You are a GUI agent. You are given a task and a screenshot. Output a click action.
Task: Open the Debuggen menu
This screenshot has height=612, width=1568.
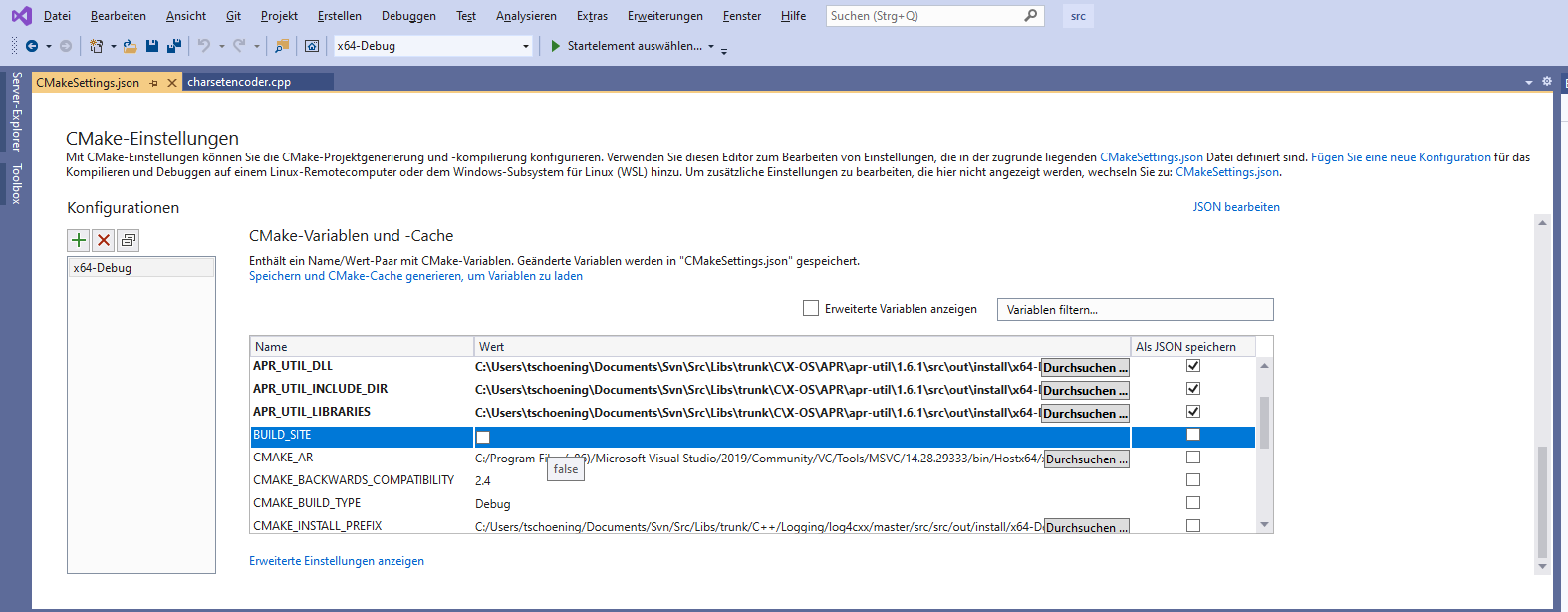pyautogui.click(x=408, y=16)
